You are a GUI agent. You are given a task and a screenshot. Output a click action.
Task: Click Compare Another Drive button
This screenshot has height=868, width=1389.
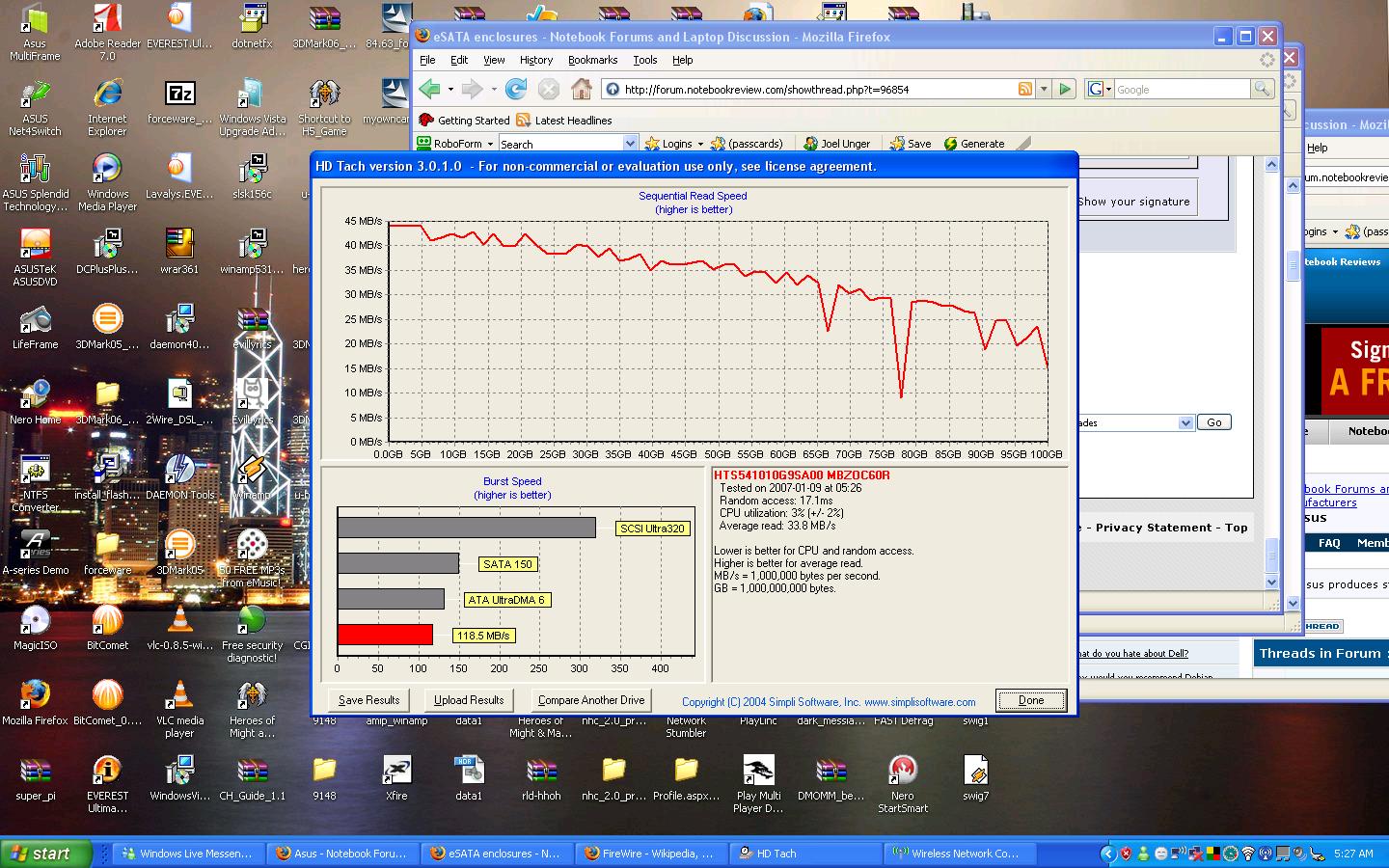[x=591, y=700]
